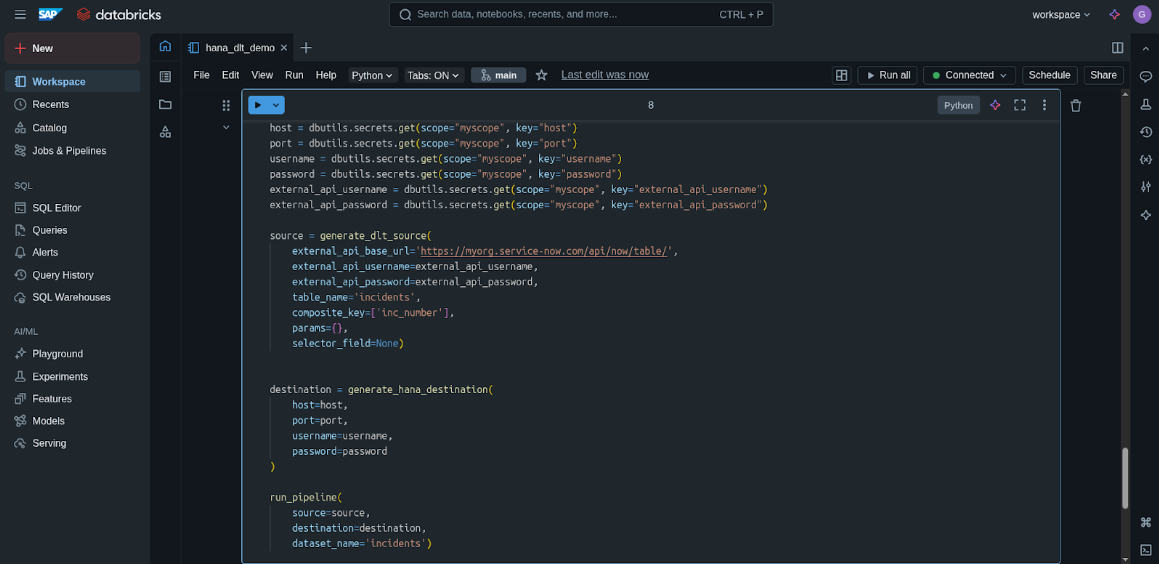Open the table of contents panel icon
This screenshot has height=564, width=1159.
click(166, 76)
